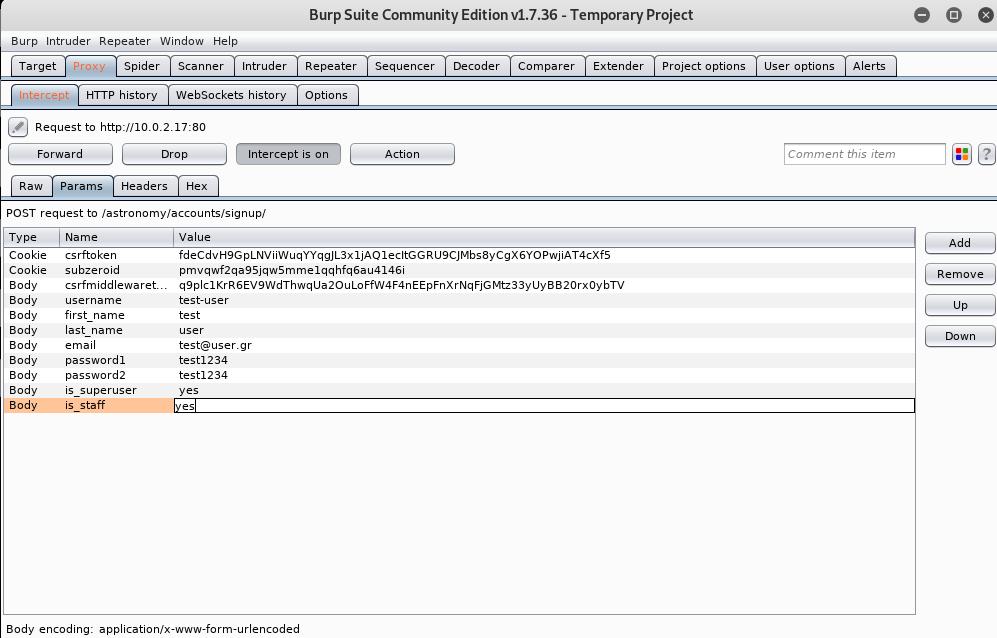Image resolution: width=997 pixels, height=638 pixels.
Task: Select the password2 parameter name cell
Action: pyautogui.click(x=116, y=375)
